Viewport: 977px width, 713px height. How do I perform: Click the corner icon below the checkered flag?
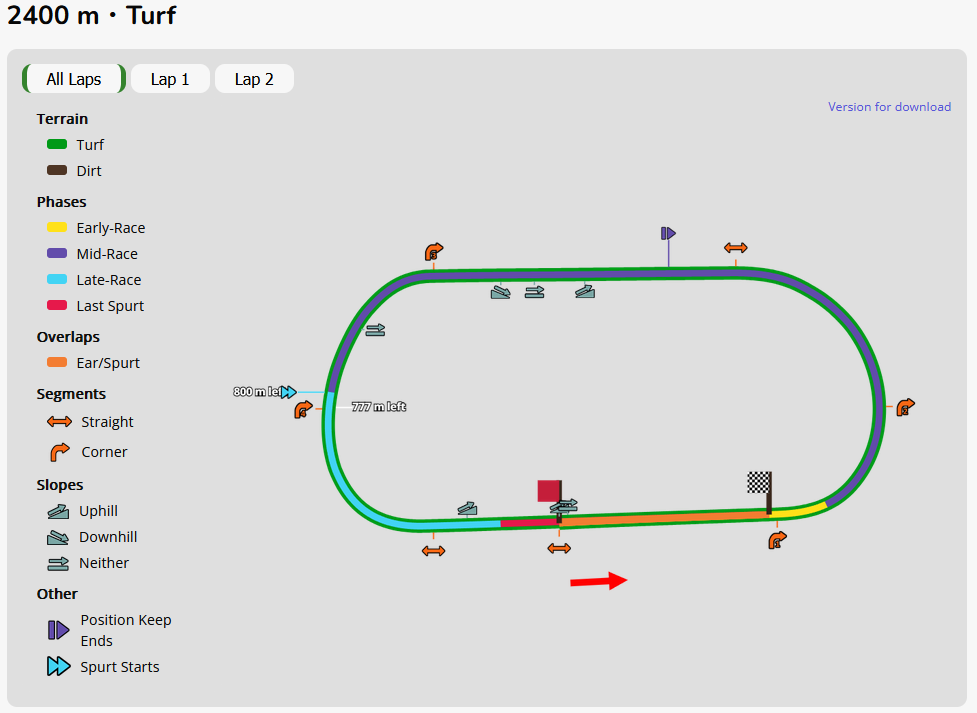pyautogui.click(x=777, y=540)
